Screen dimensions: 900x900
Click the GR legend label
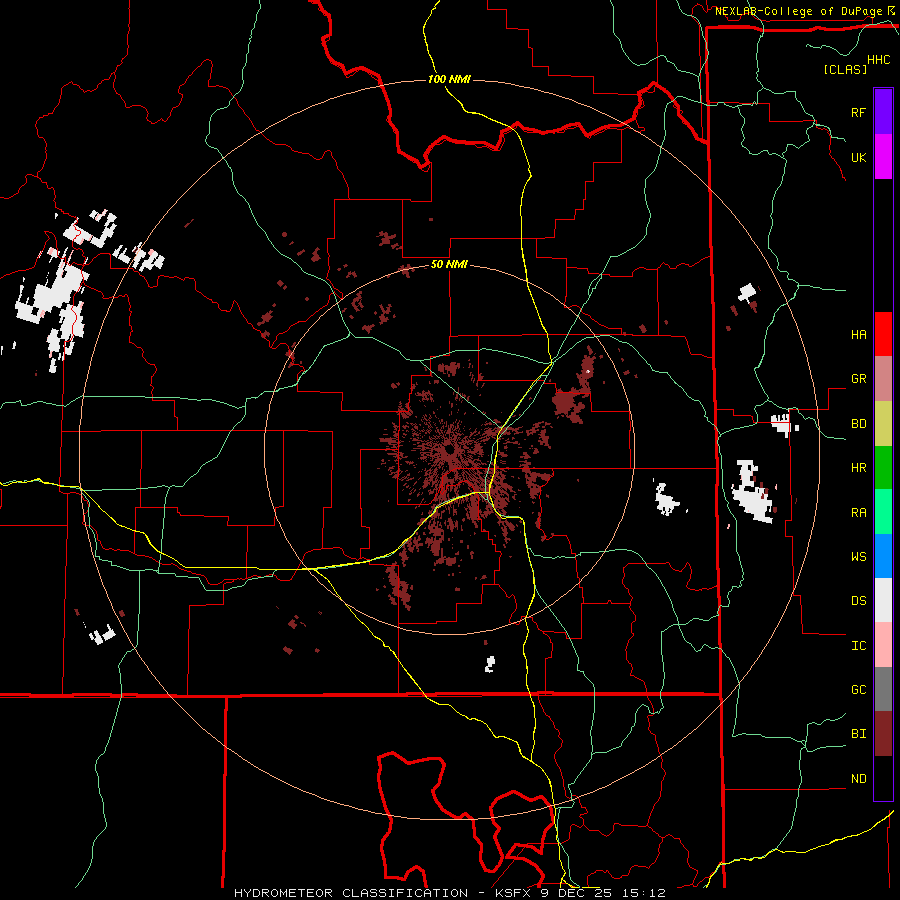tap(858, 379)
